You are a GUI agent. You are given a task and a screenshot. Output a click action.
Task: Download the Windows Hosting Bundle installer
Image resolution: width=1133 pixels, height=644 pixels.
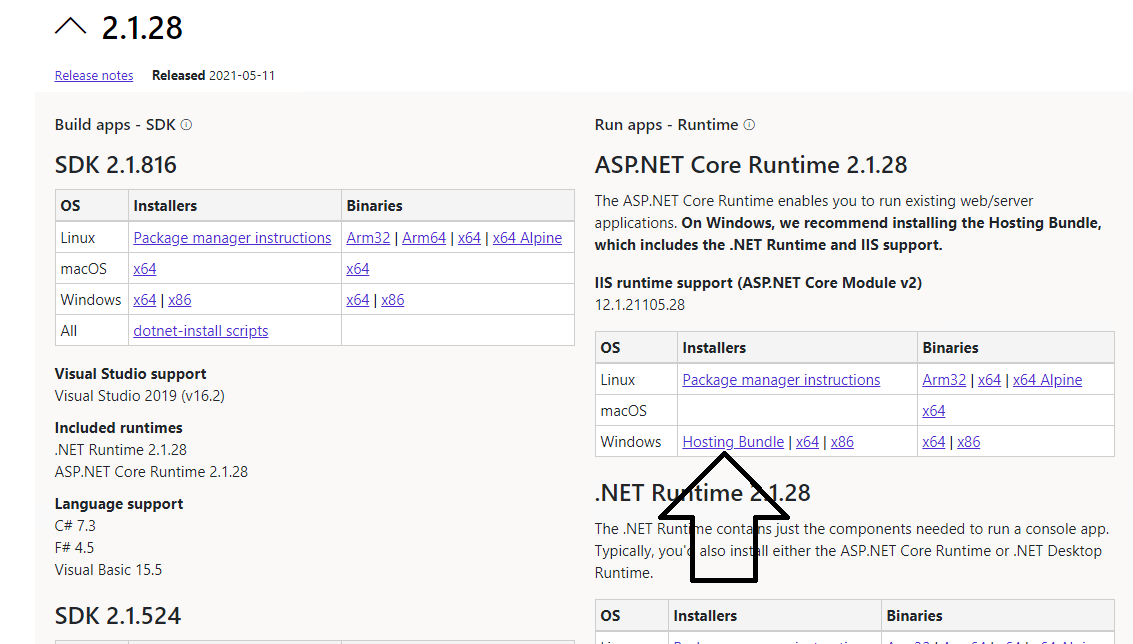click(733, 442)
